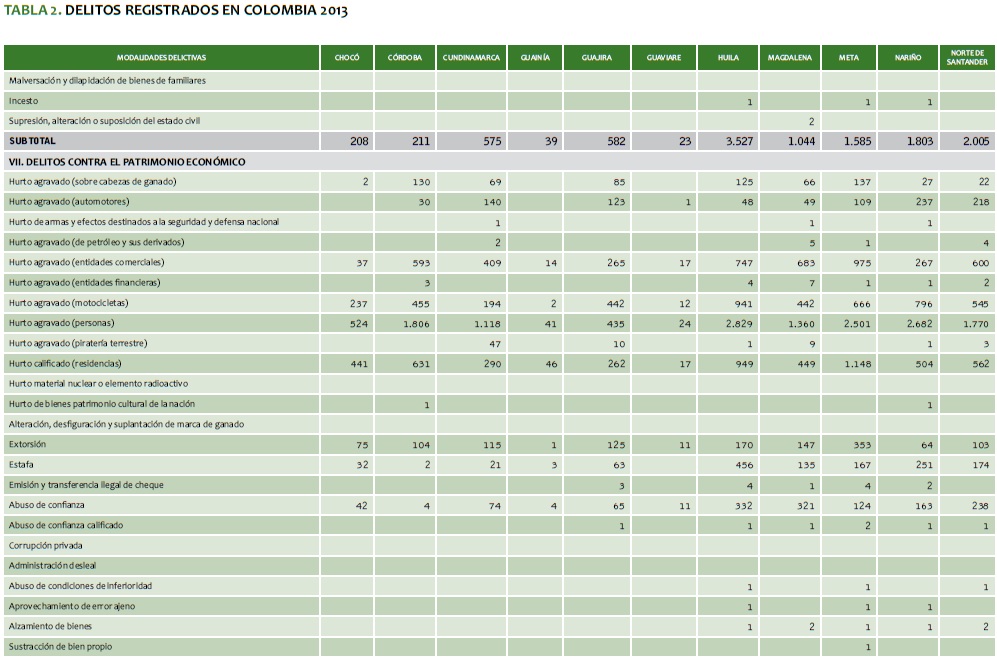The width and height of the screenshot is (997, 658).
Task: Click the Guaviare column header
Action: (663, 58)
